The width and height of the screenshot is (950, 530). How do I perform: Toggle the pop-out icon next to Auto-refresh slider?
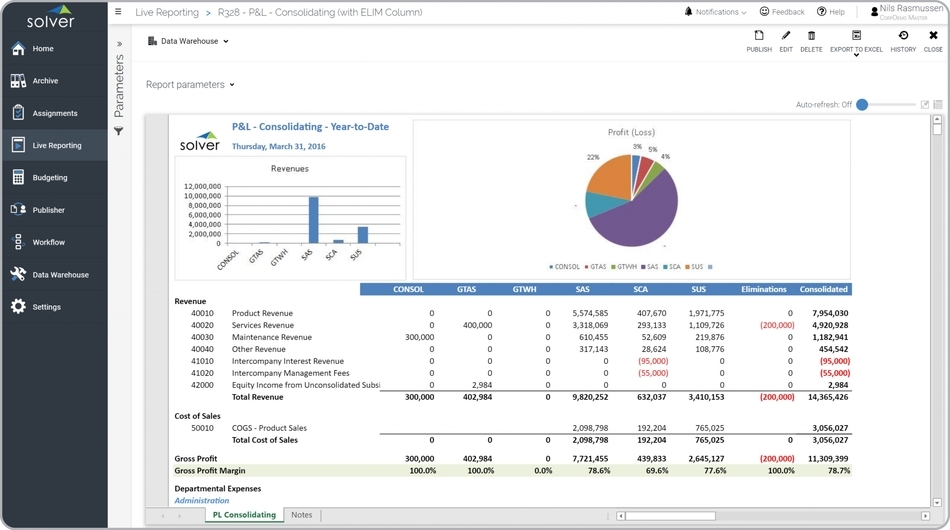(925, 105)
